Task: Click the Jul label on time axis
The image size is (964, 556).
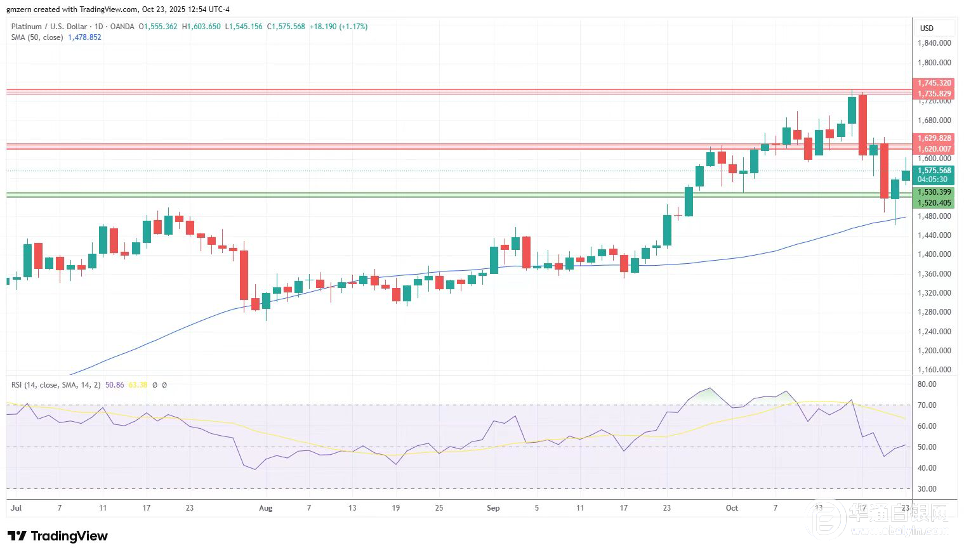Action: pyautogui.click(x=15, y=508)
